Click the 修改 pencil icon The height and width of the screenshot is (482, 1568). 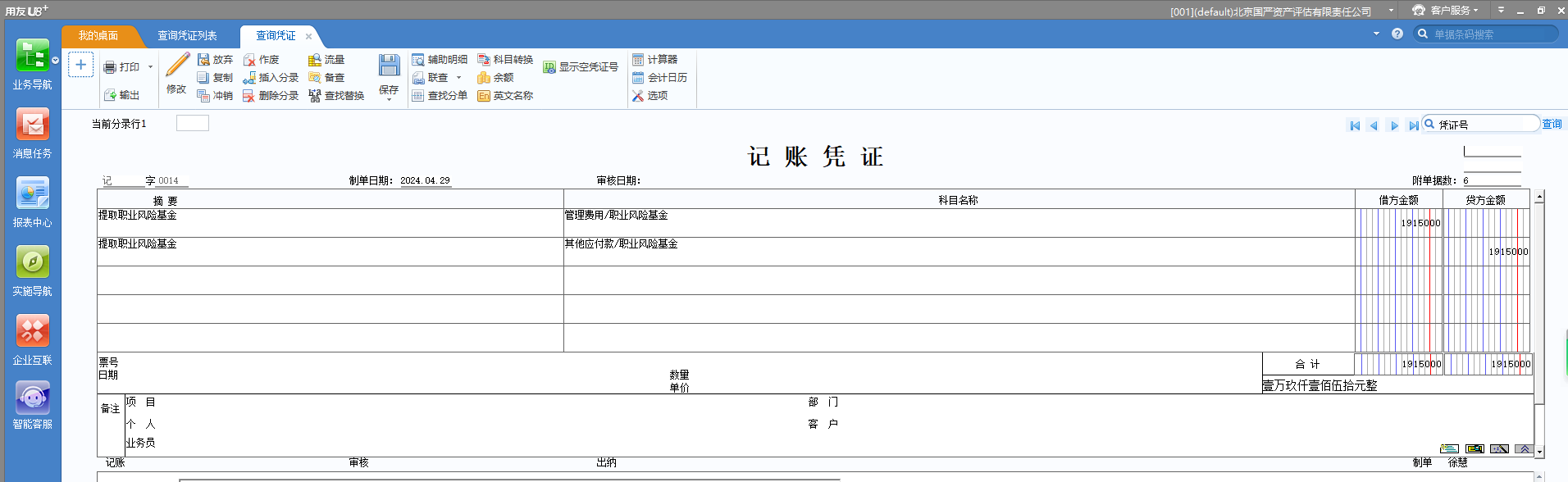[177, 66]
